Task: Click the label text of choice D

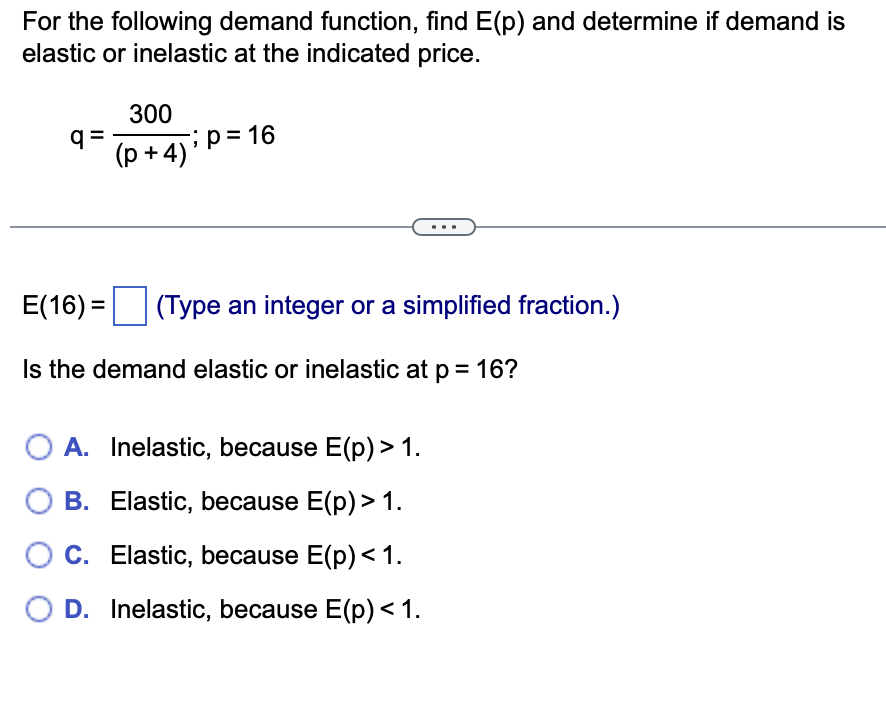Action: (x=265, y=609)
